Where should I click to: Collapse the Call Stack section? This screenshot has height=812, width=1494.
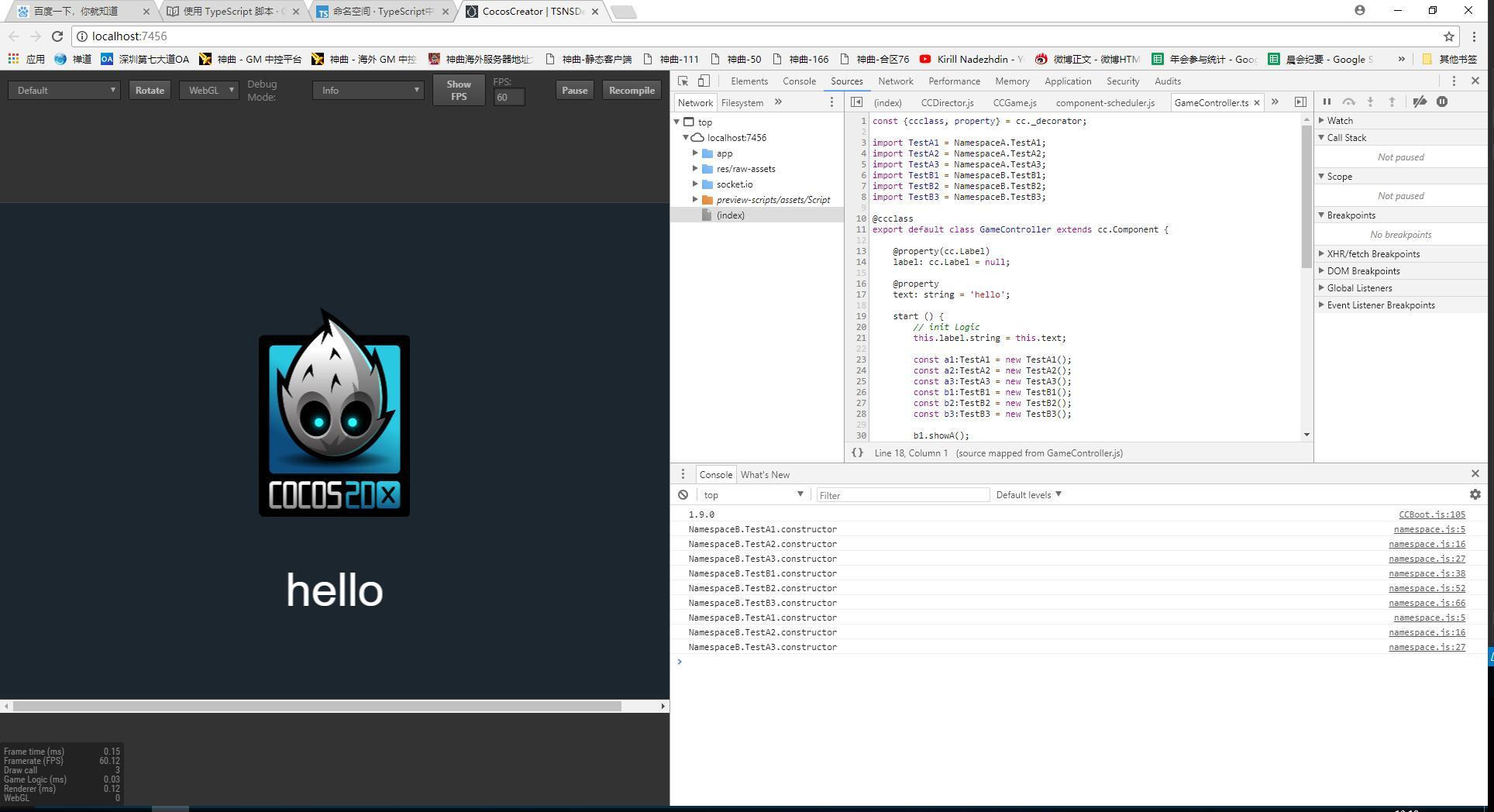[1399, 138]
